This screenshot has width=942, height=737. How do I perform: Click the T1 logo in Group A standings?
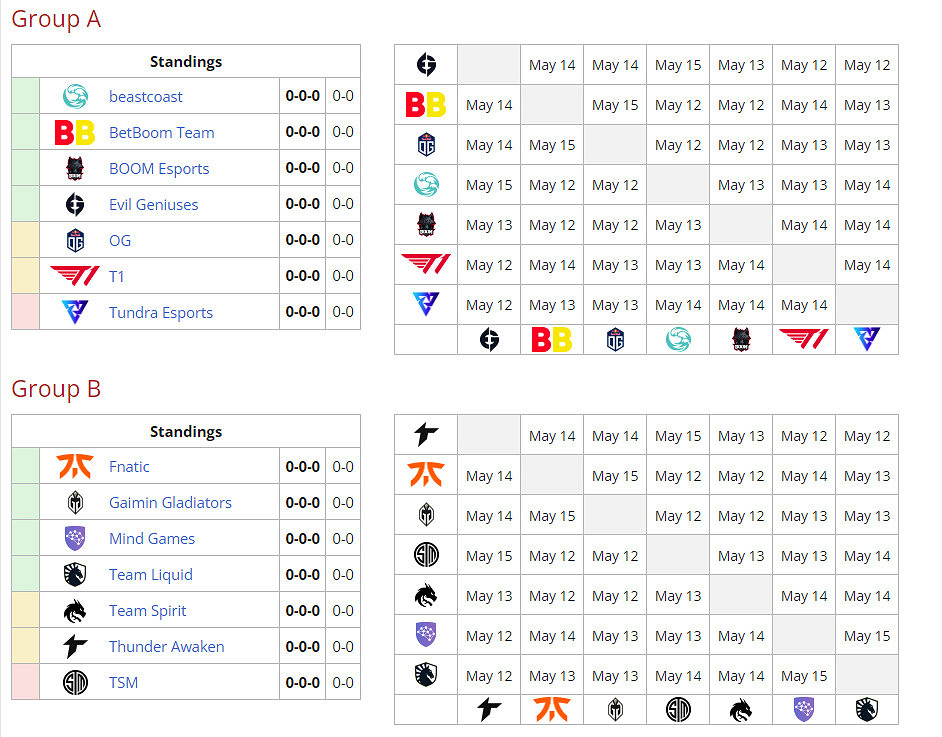[x=75, y=276]
